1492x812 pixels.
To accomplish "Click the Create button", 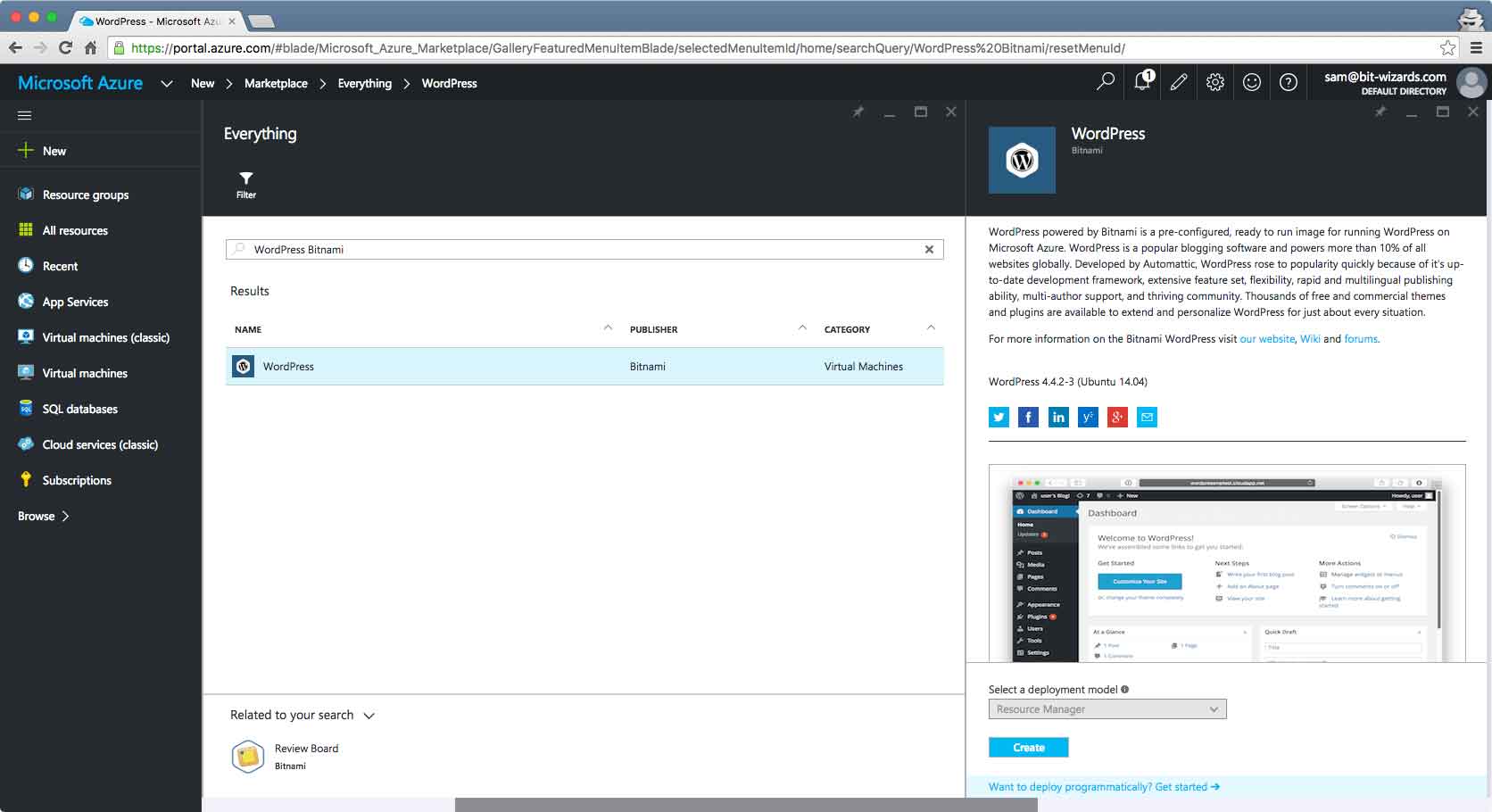I will (1028, 748).
